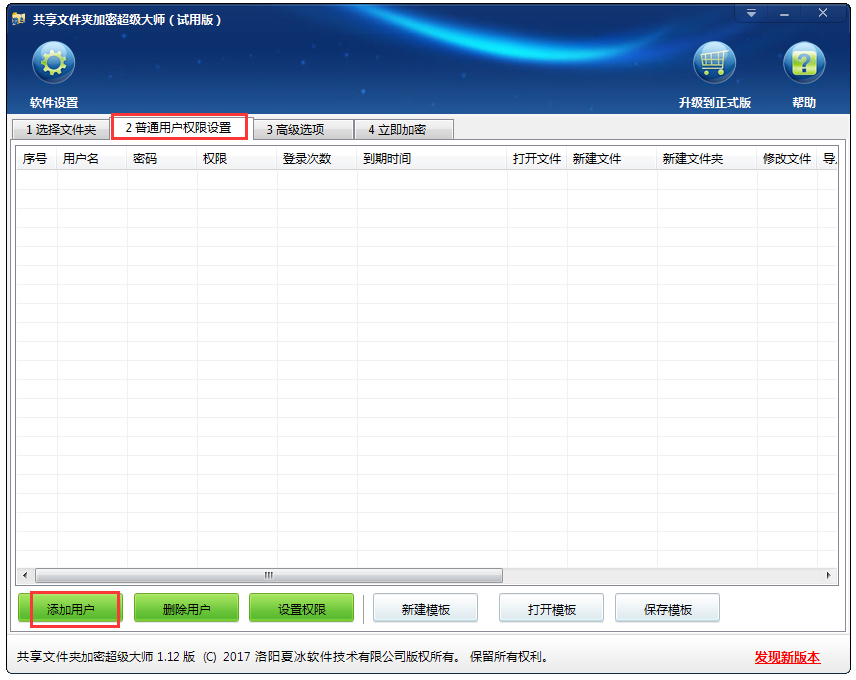This screenshot has width=856, height=680.
Task: Follow the 发现新版本 link
Action: (x=787, y=657)
